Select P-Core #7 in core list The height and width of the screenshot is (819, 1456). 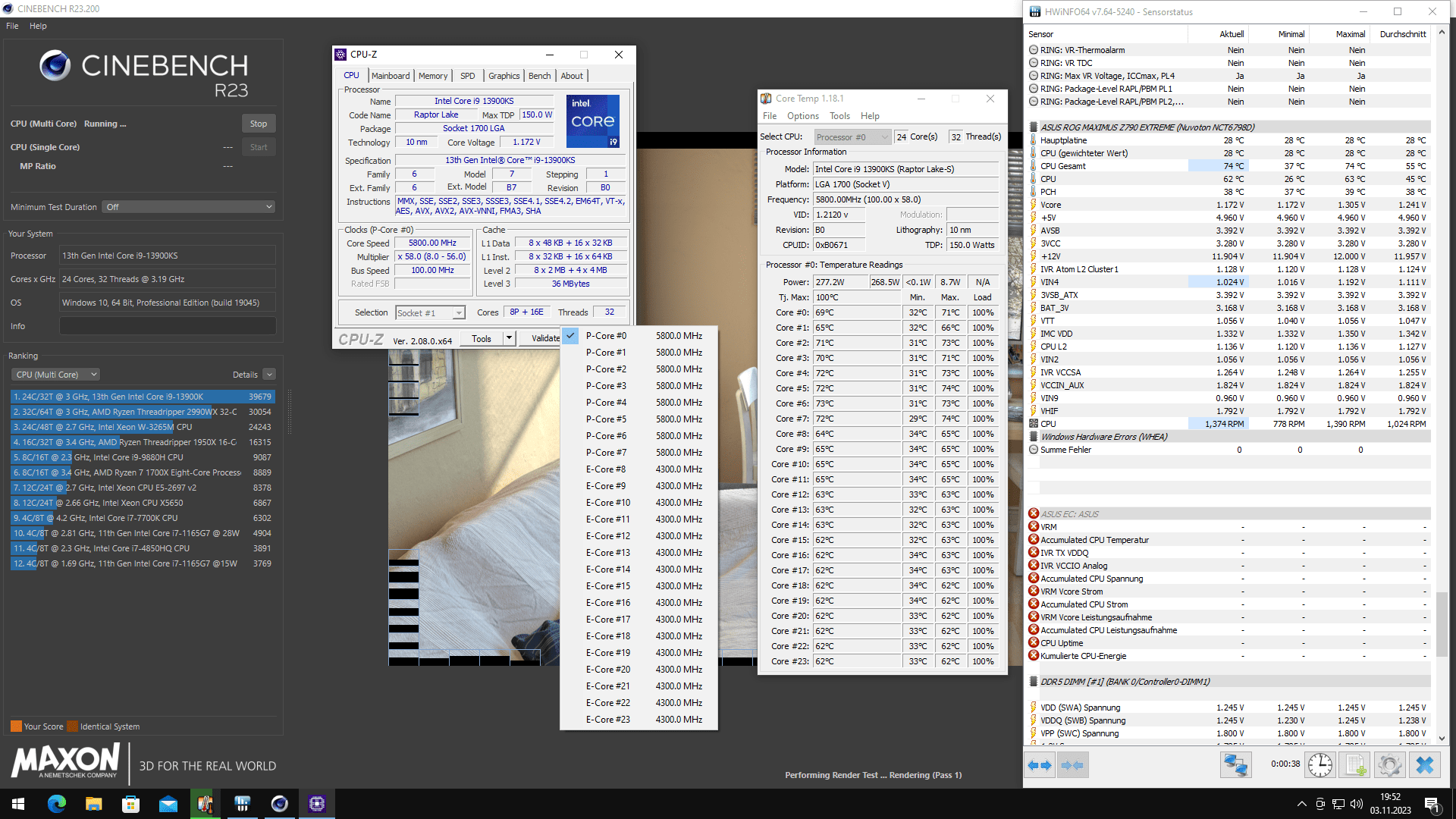(639, 452)
